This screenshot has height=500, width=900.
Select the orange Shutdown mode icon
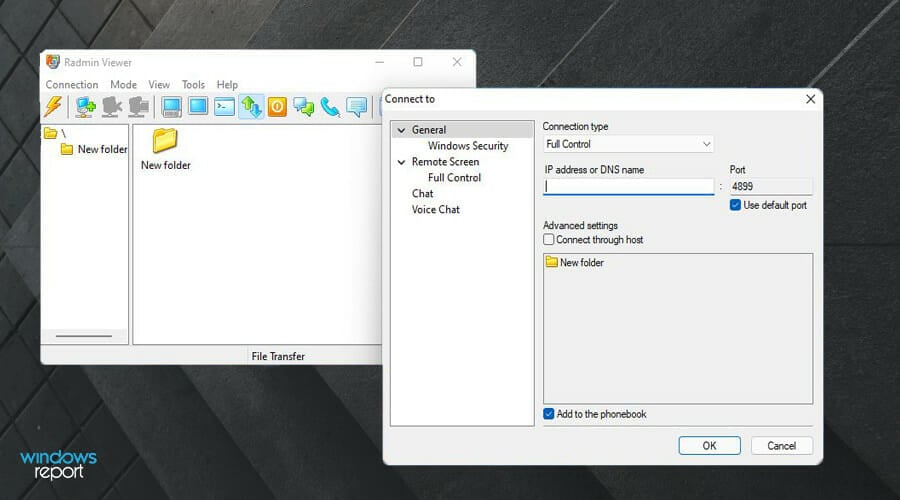pos(277,107)
